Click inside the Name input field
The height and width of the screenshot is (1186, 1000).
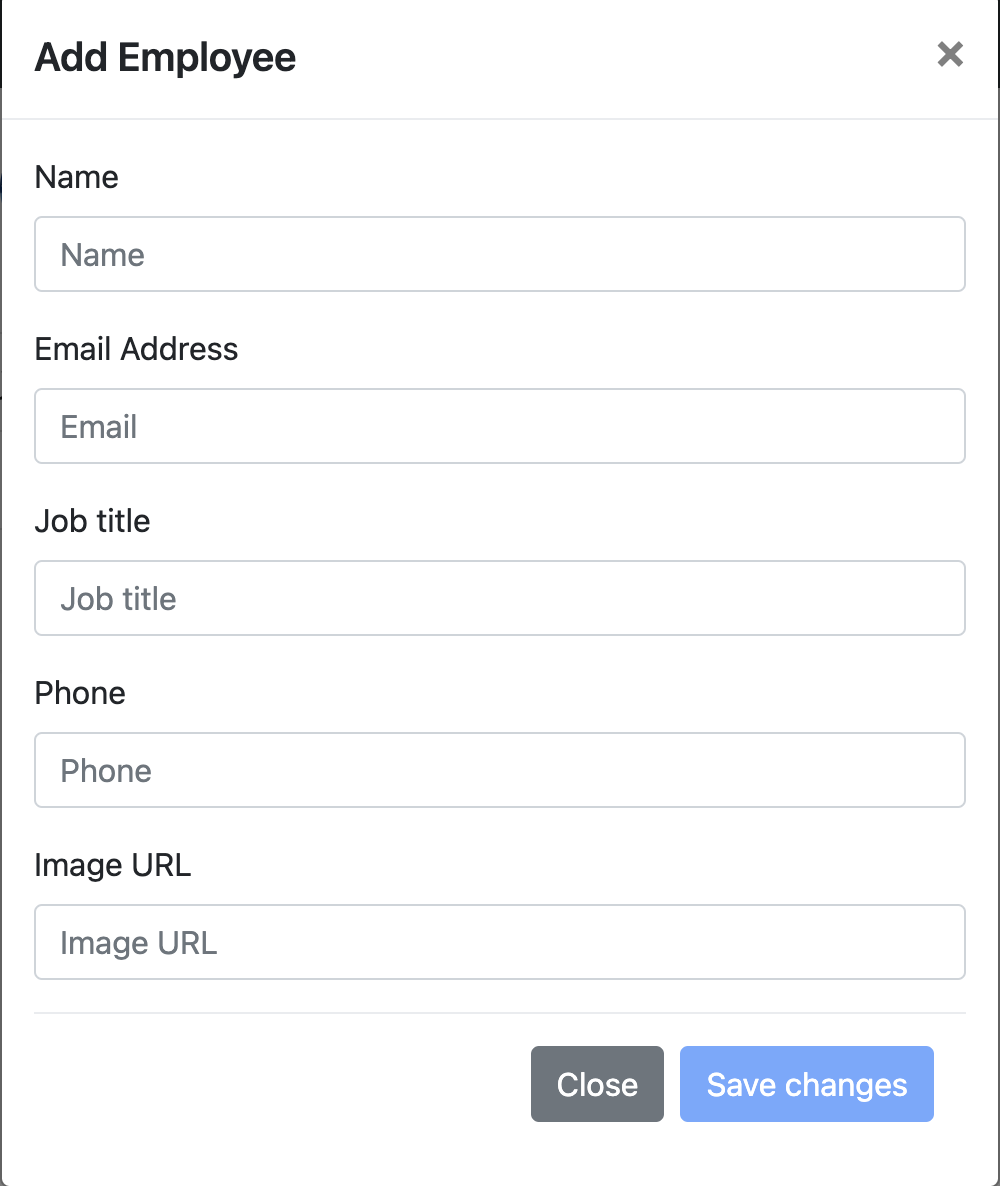(500, 254)
